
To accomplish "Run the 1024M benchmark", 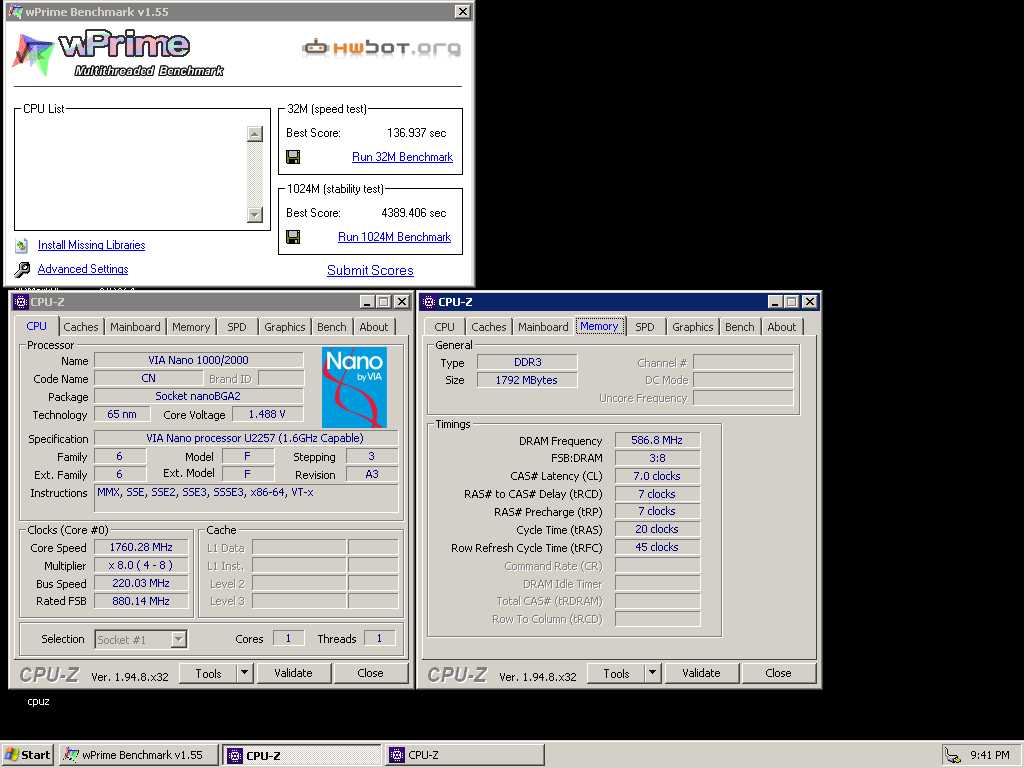I will [x=394, y=237].
